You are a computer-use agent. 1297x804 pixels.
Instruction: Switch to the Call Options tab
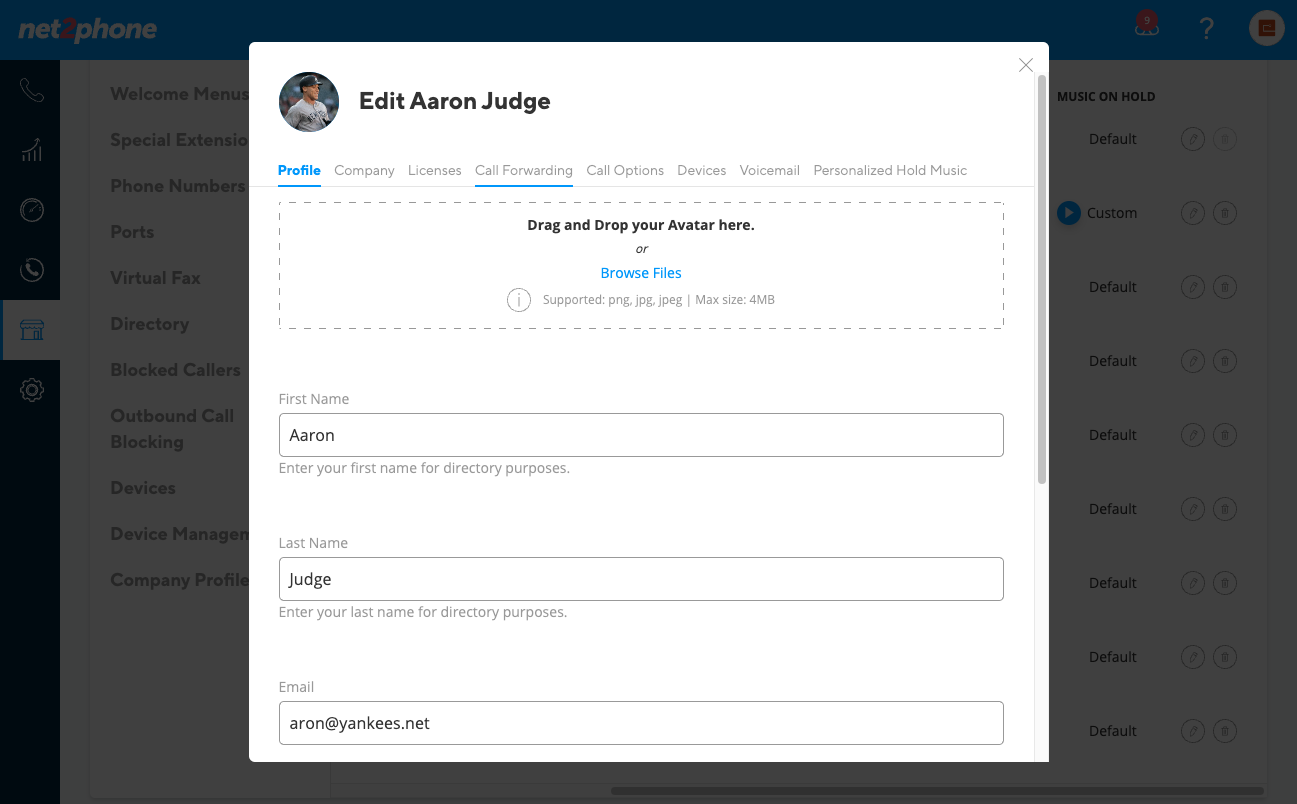click(x=625, y=171)
